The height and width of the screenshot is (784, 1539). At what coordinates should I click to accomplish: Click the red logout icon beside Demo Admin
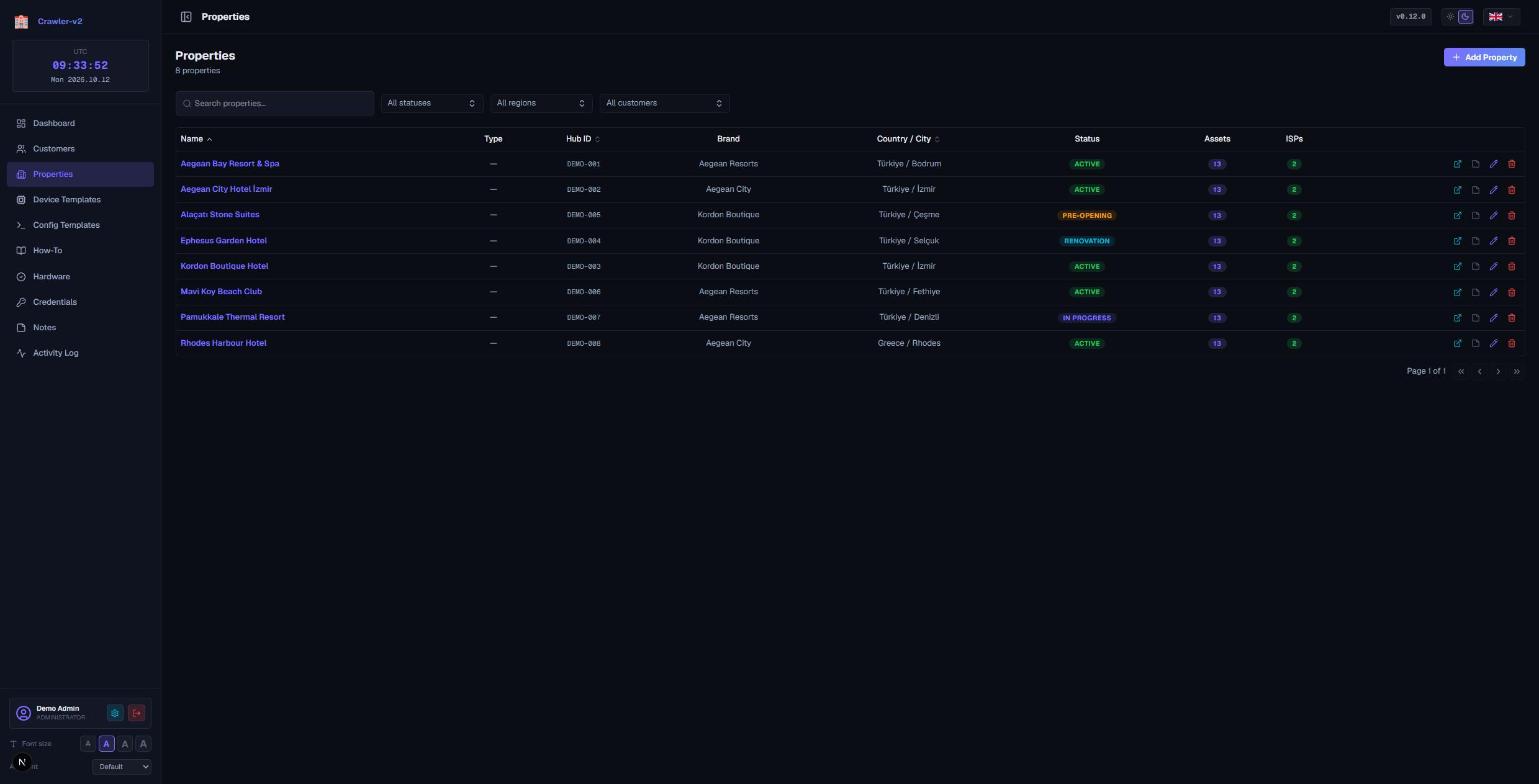pyautogui.click(x=137, y=713)
